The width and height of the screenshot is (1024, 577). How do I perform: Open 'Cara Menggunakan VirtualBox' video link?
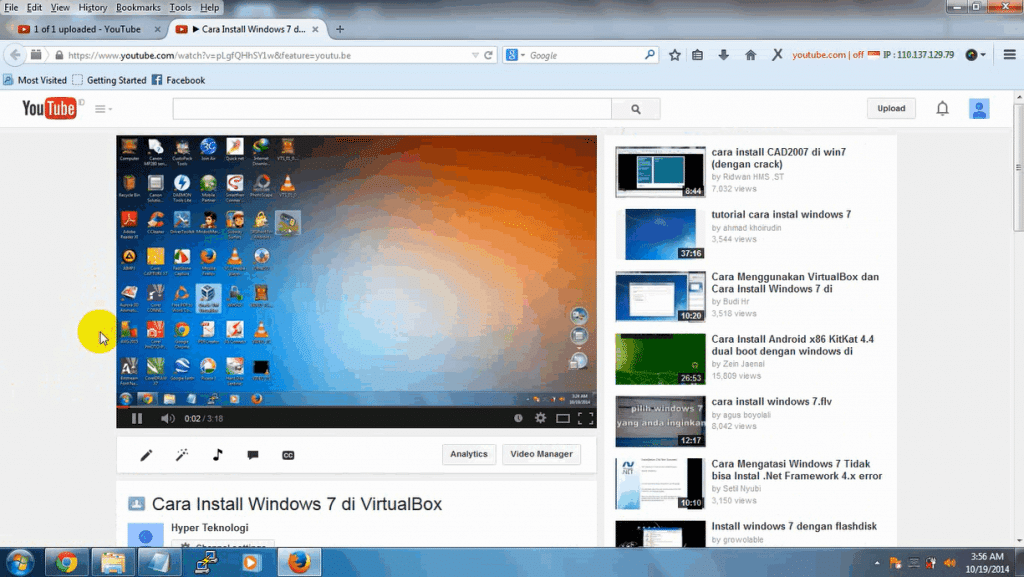795,283
